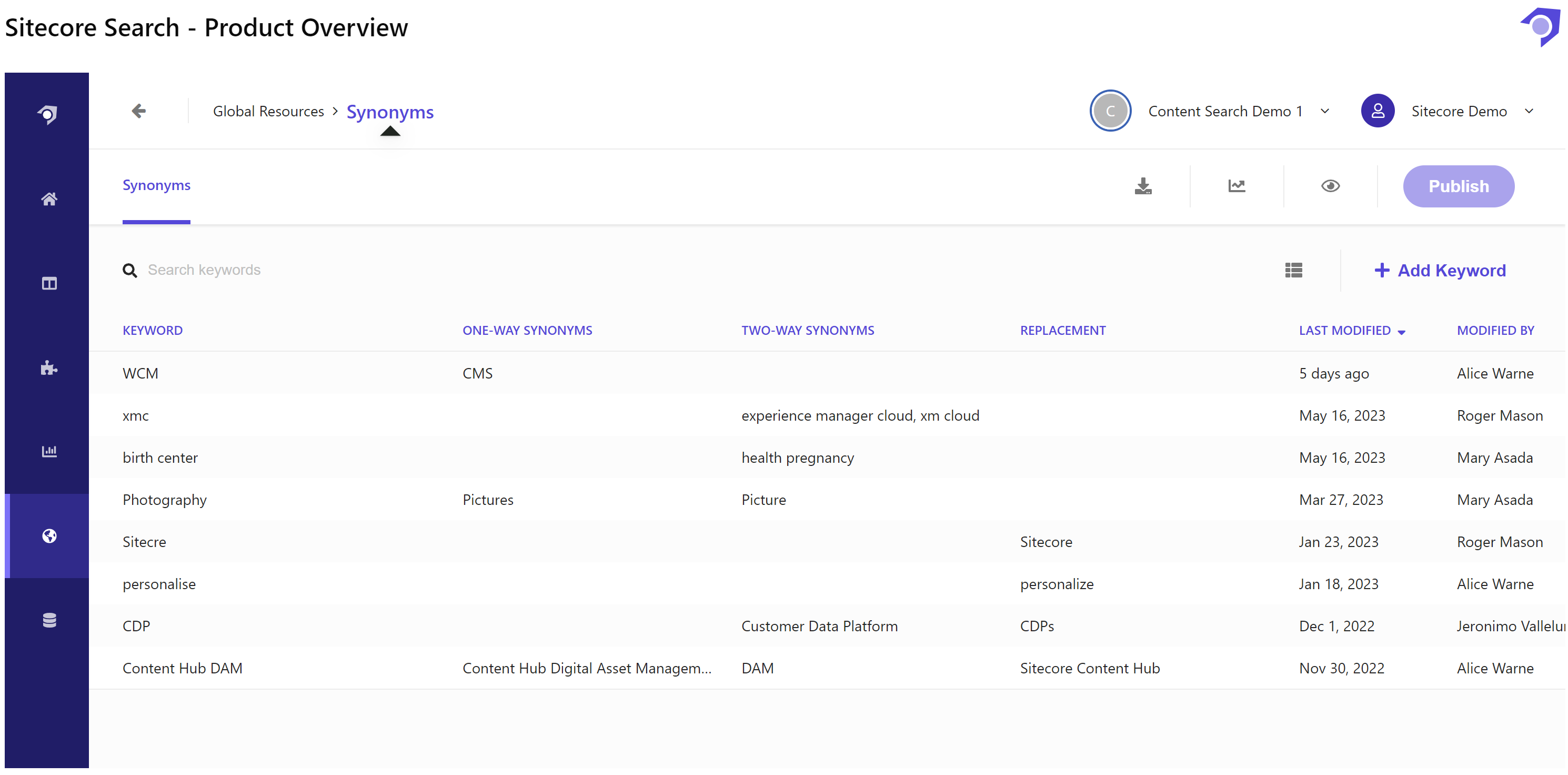
Task: Expand the Content Search Demo 1 dropdown
Action: click(1325, 111)
